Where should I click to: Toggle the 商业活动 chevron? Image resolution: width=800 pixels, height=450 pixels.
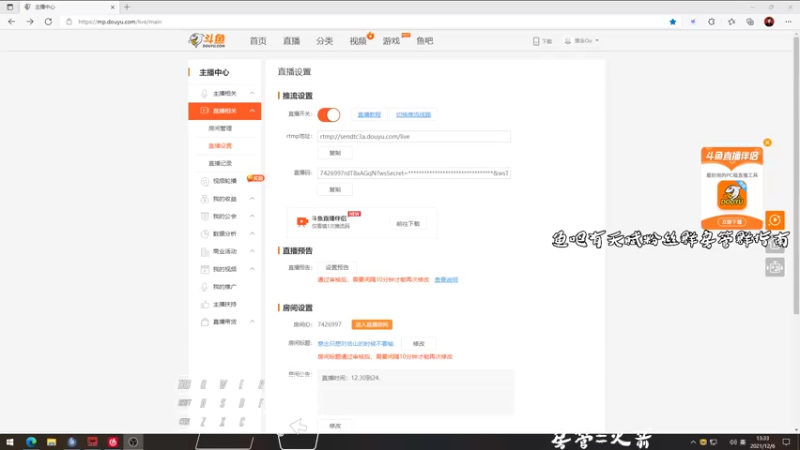252,252
